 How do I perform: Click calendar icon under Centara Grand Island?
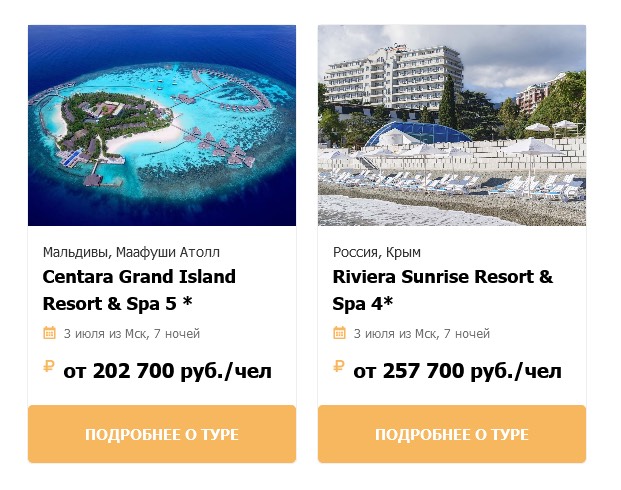click(x=50, y=333)
